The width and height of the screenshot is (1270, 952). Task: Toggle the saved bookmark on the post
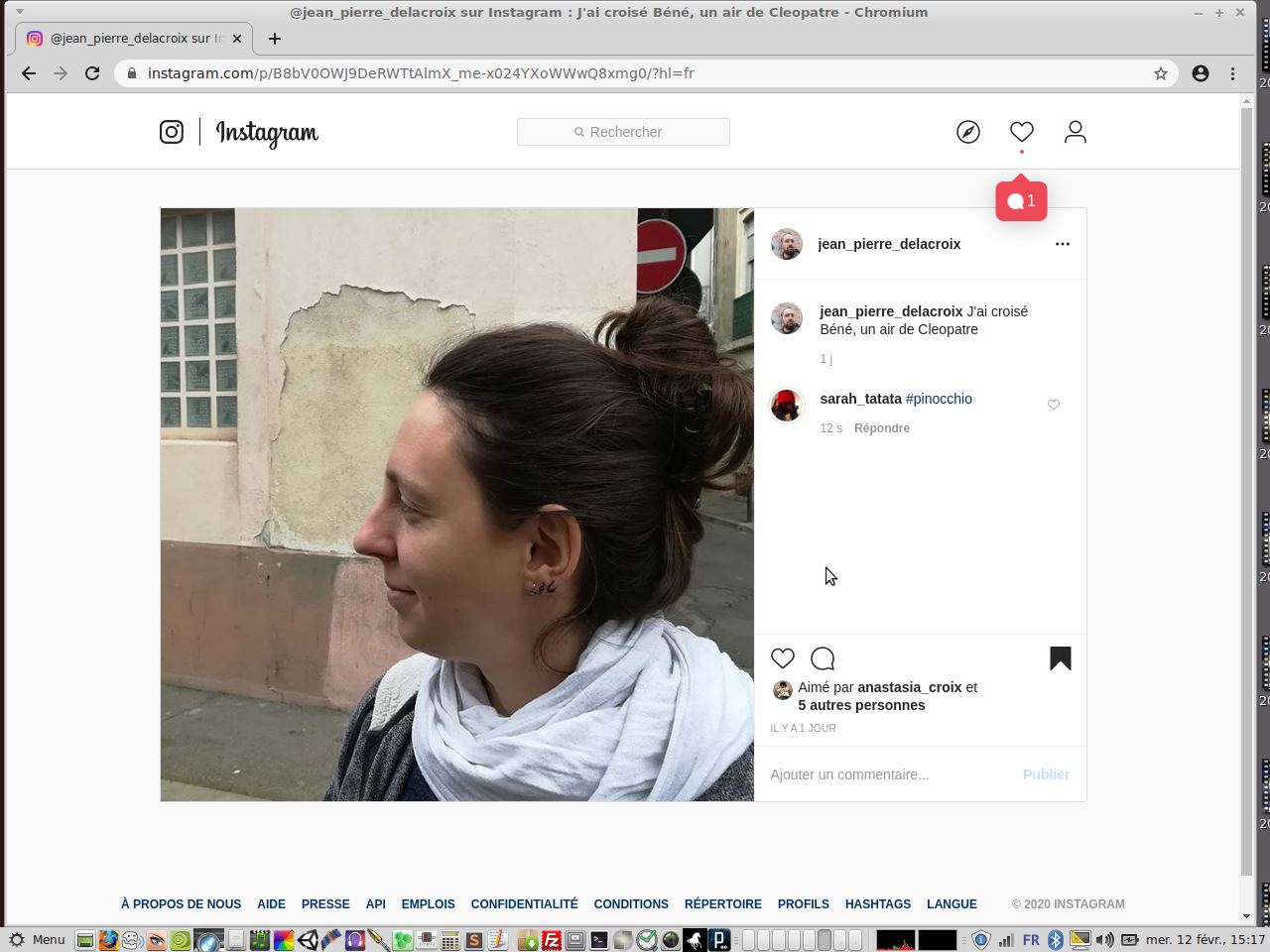pyautogui.click(x=1060, y=658)
